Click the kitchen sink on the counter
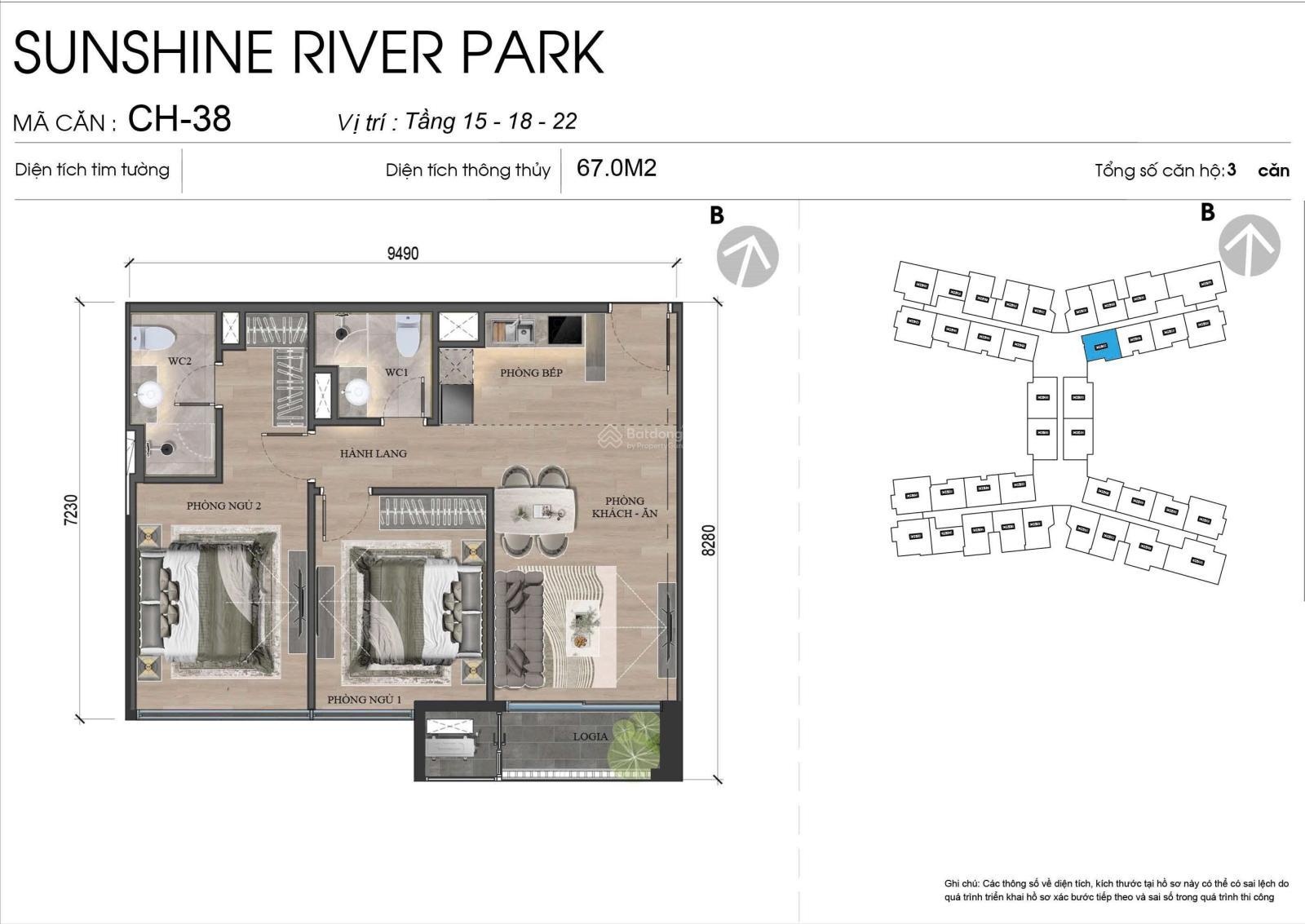Viewport: 1305px width, 924px height. [x=513, y=330]
